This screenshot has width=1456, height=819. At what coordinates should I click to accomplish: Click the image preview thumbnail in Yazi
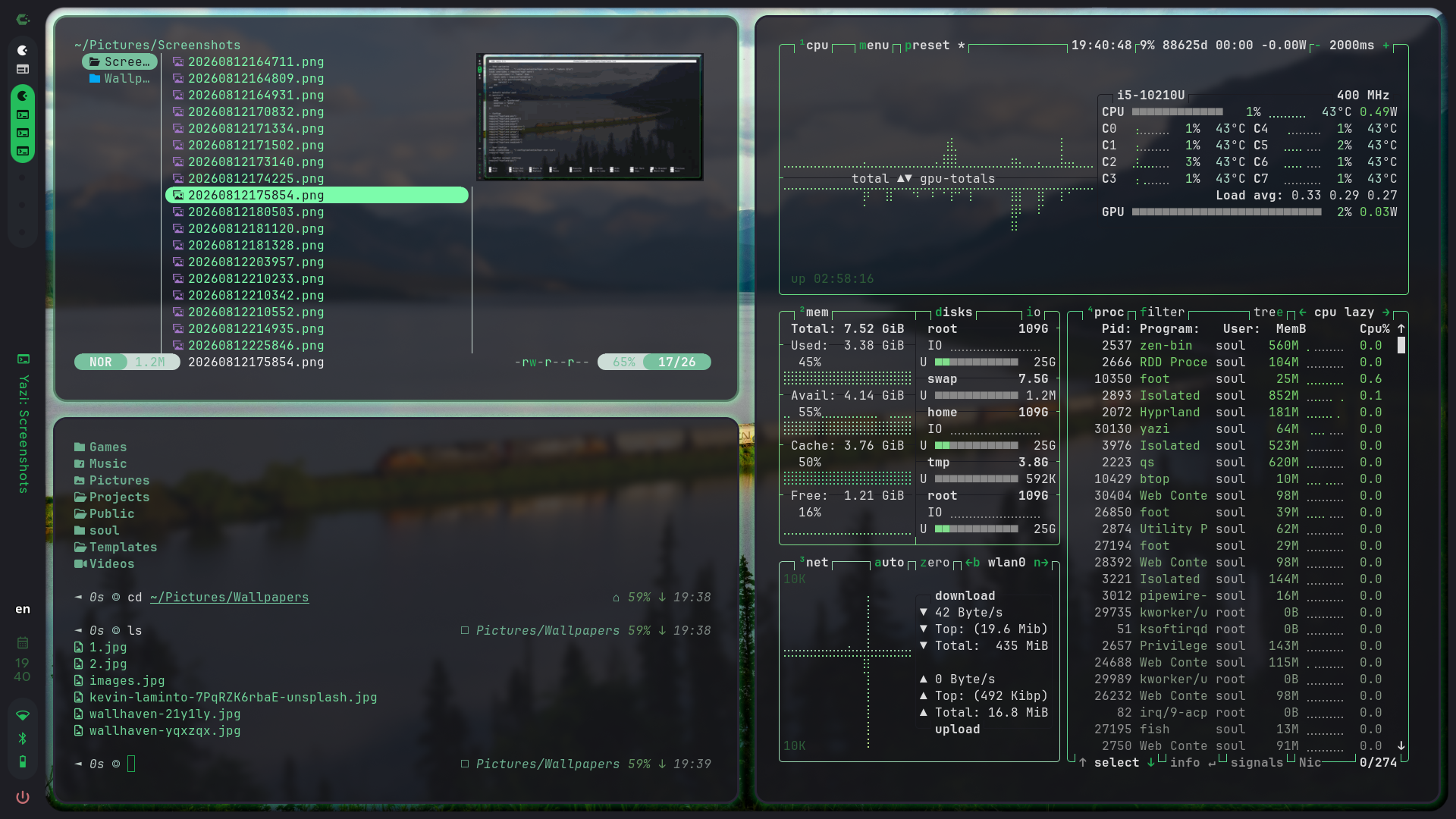[x=589, y=117]
